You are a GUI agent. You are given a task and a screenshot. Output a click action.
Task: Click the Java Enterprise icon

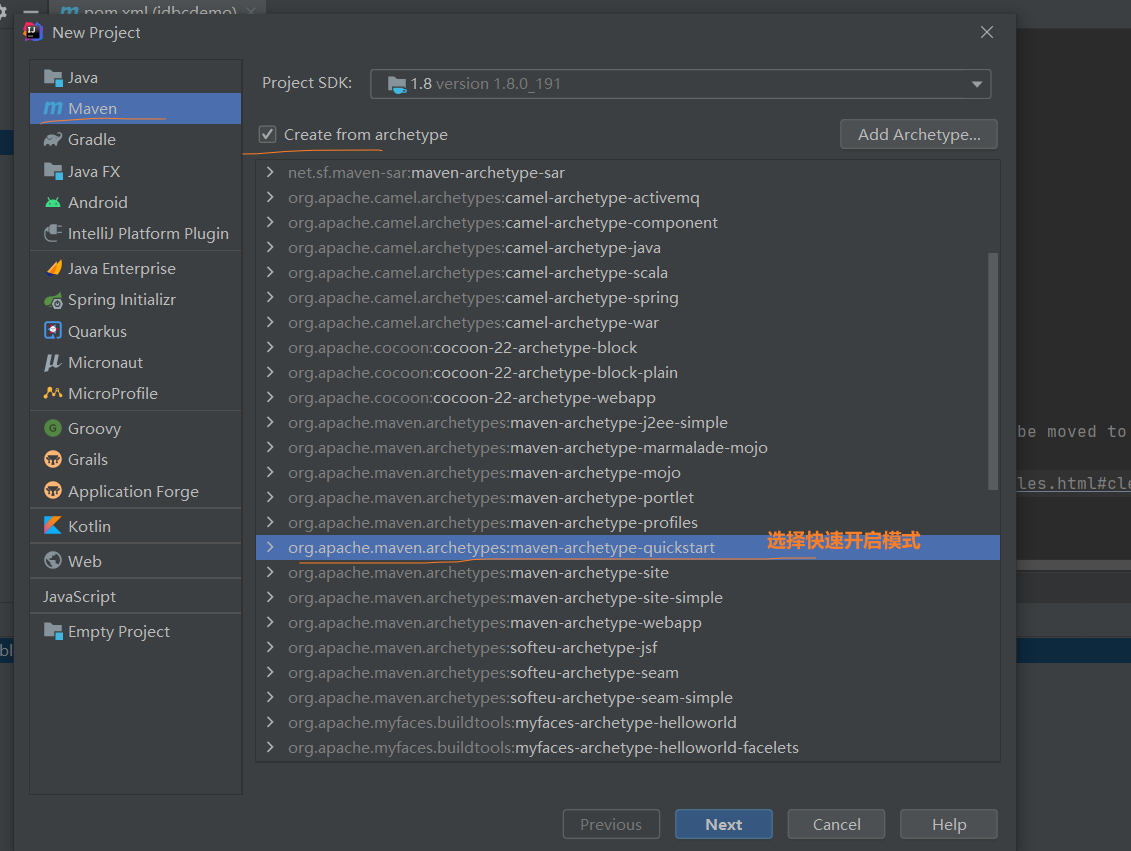click(53, 268)
